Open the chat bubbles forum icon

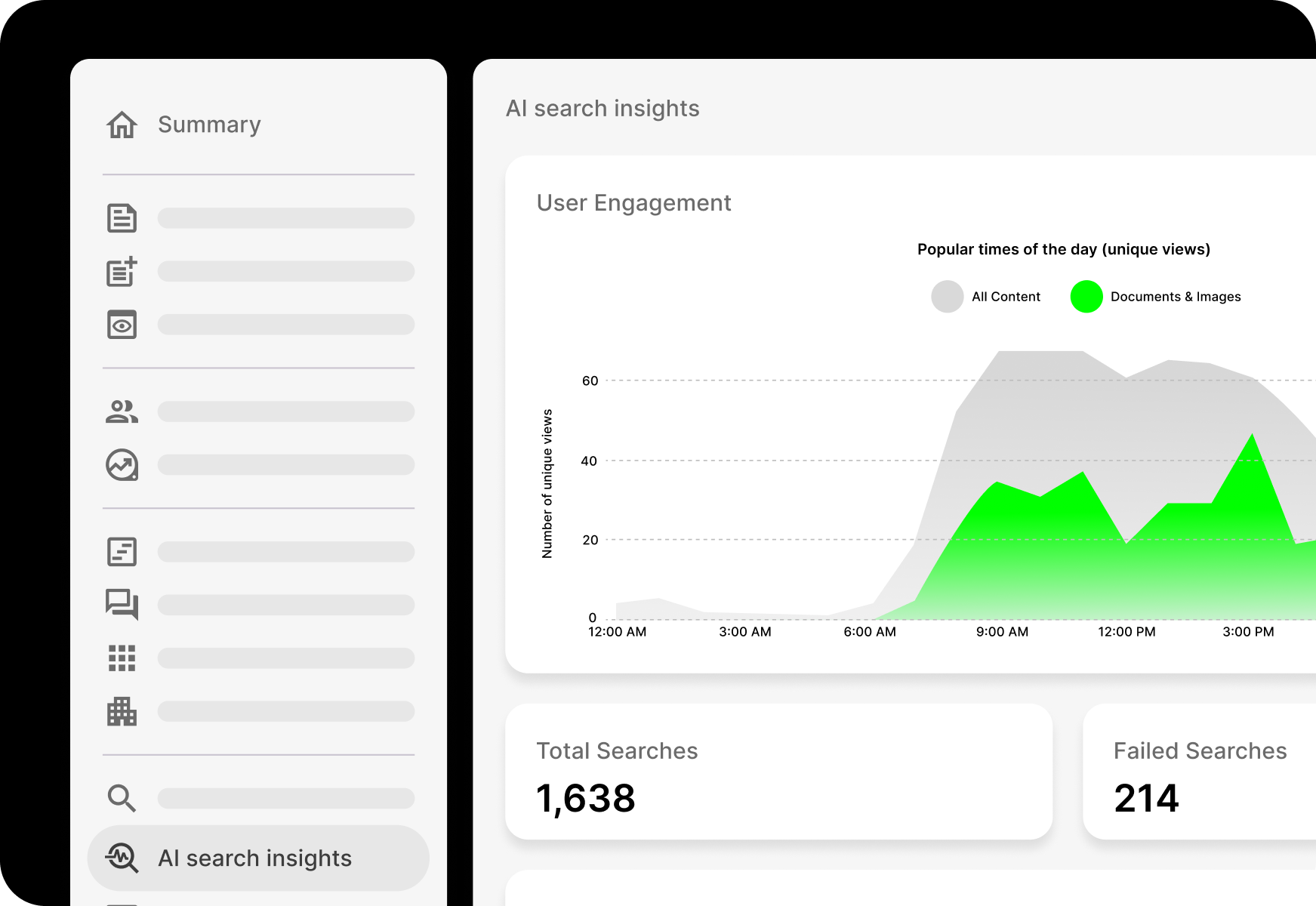pyautogui.click(x=122, y=605)
